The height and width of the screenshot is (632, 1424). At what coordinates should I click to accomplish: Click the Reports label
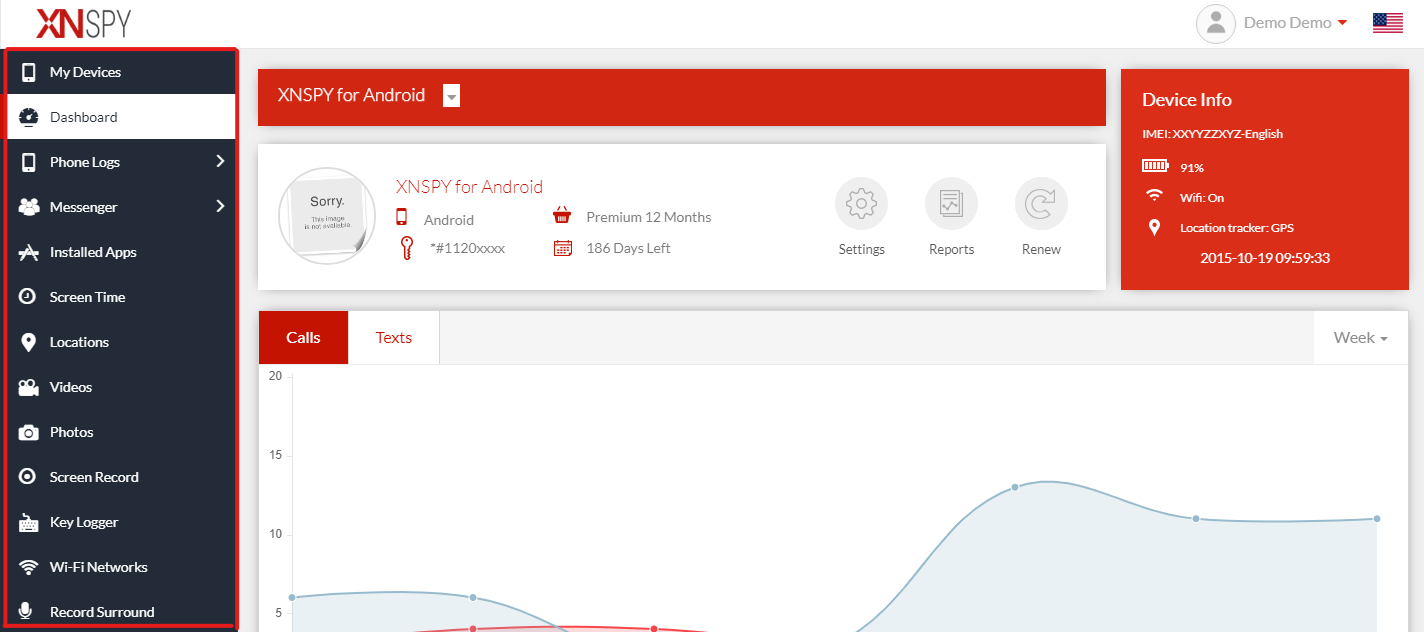coord(951,249)
